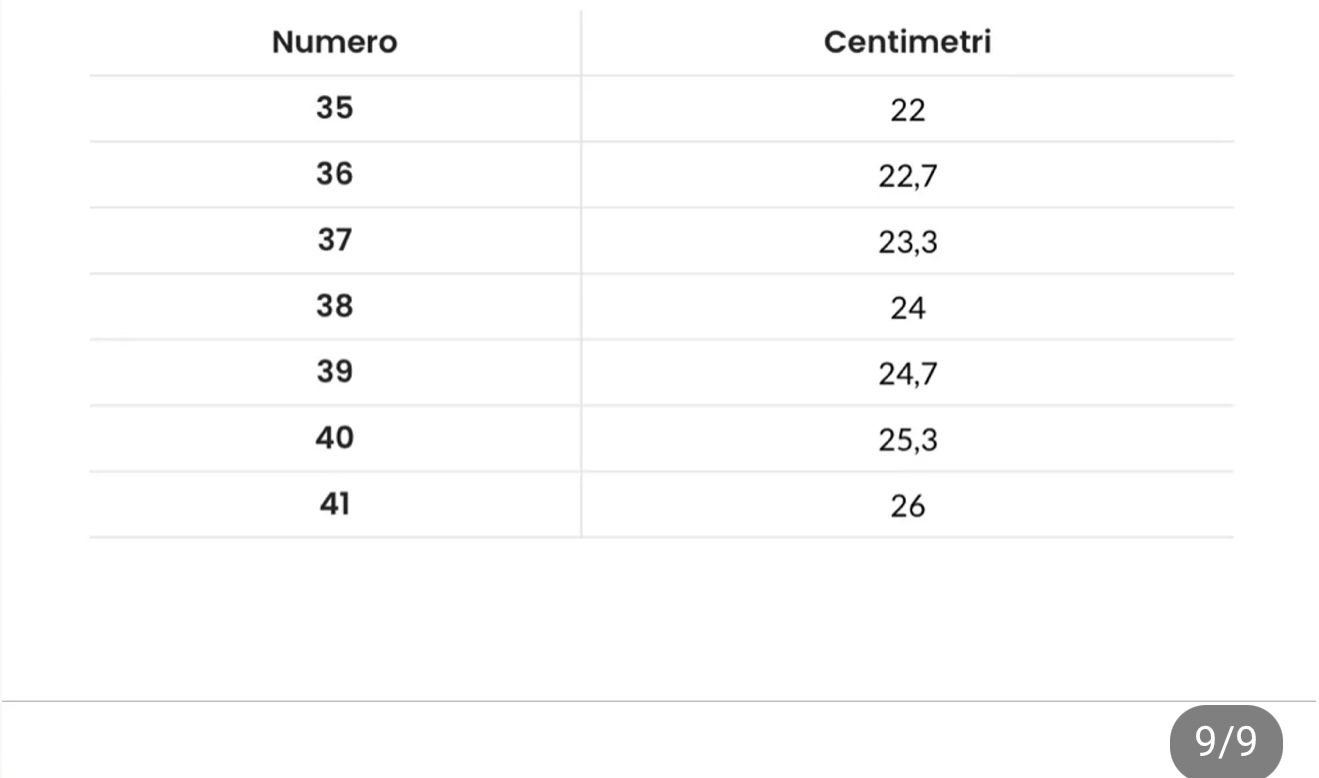The image size is (1319, 778).
Task: Select the 24,7 centimetri value
Action: pos(907,375)
